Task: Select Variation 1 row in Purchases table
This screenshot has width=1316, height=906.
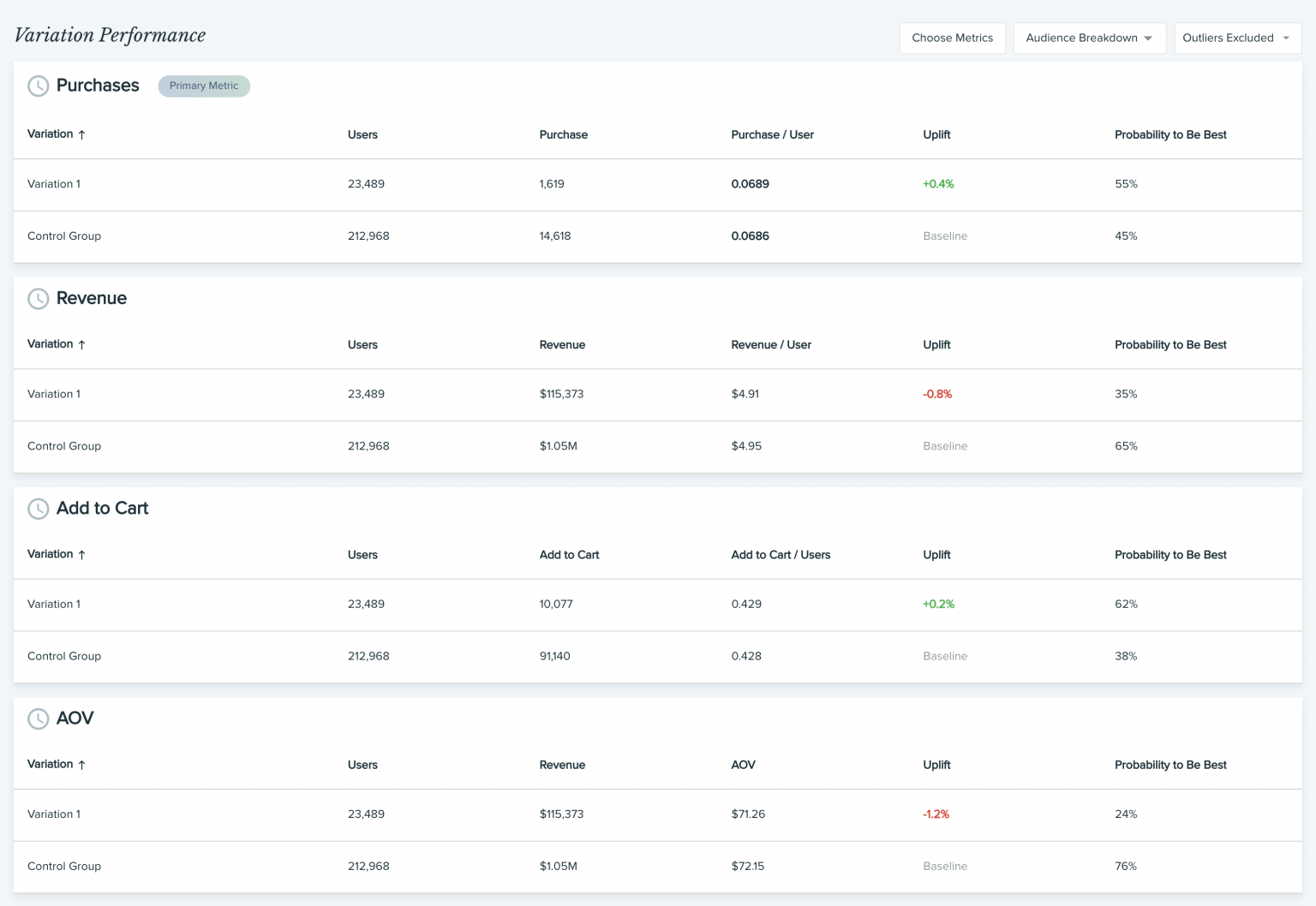Action: point(54,184)
